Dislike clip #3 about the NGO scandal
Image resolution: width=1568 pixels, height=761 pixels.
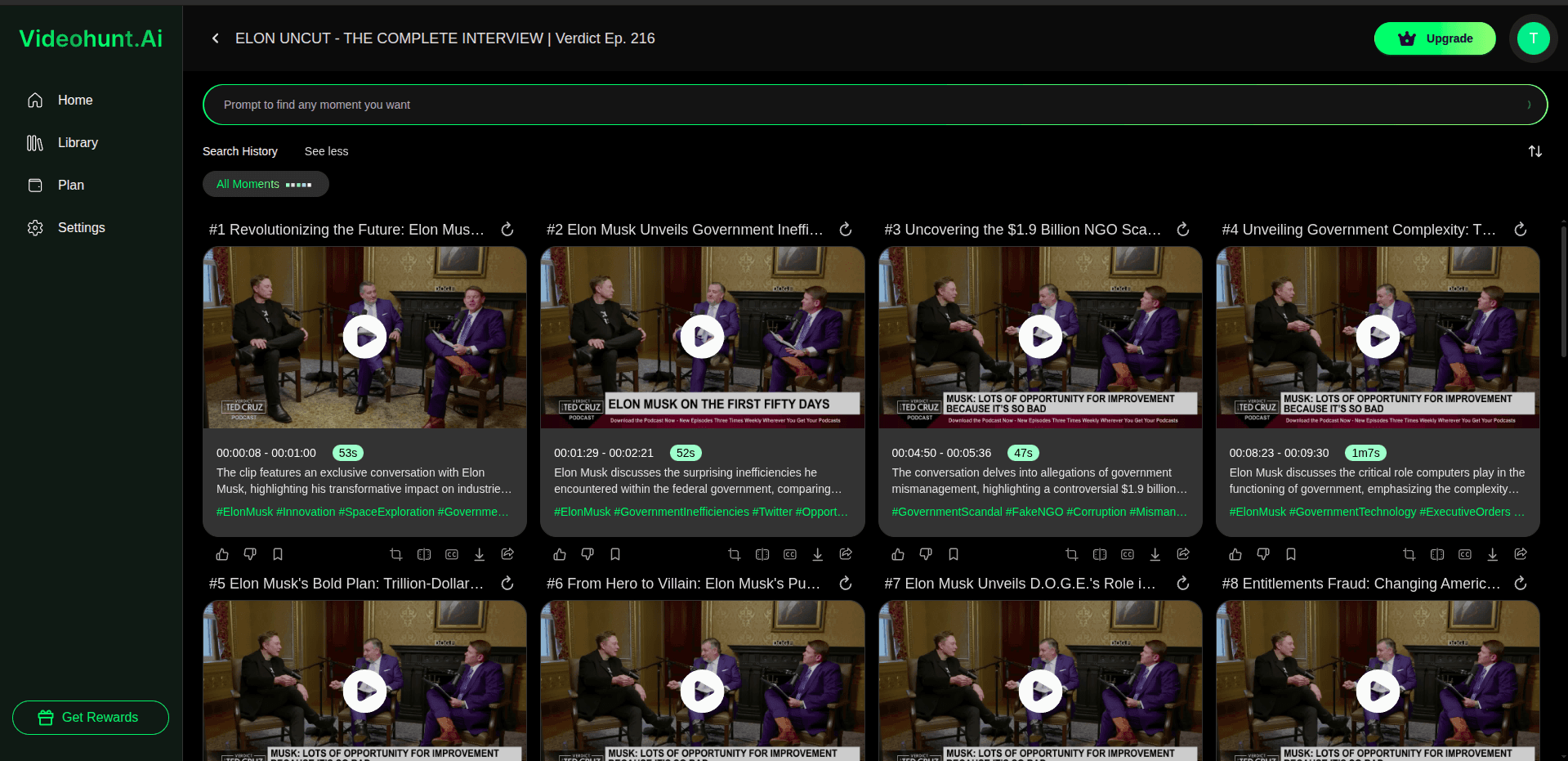point(926,554)
